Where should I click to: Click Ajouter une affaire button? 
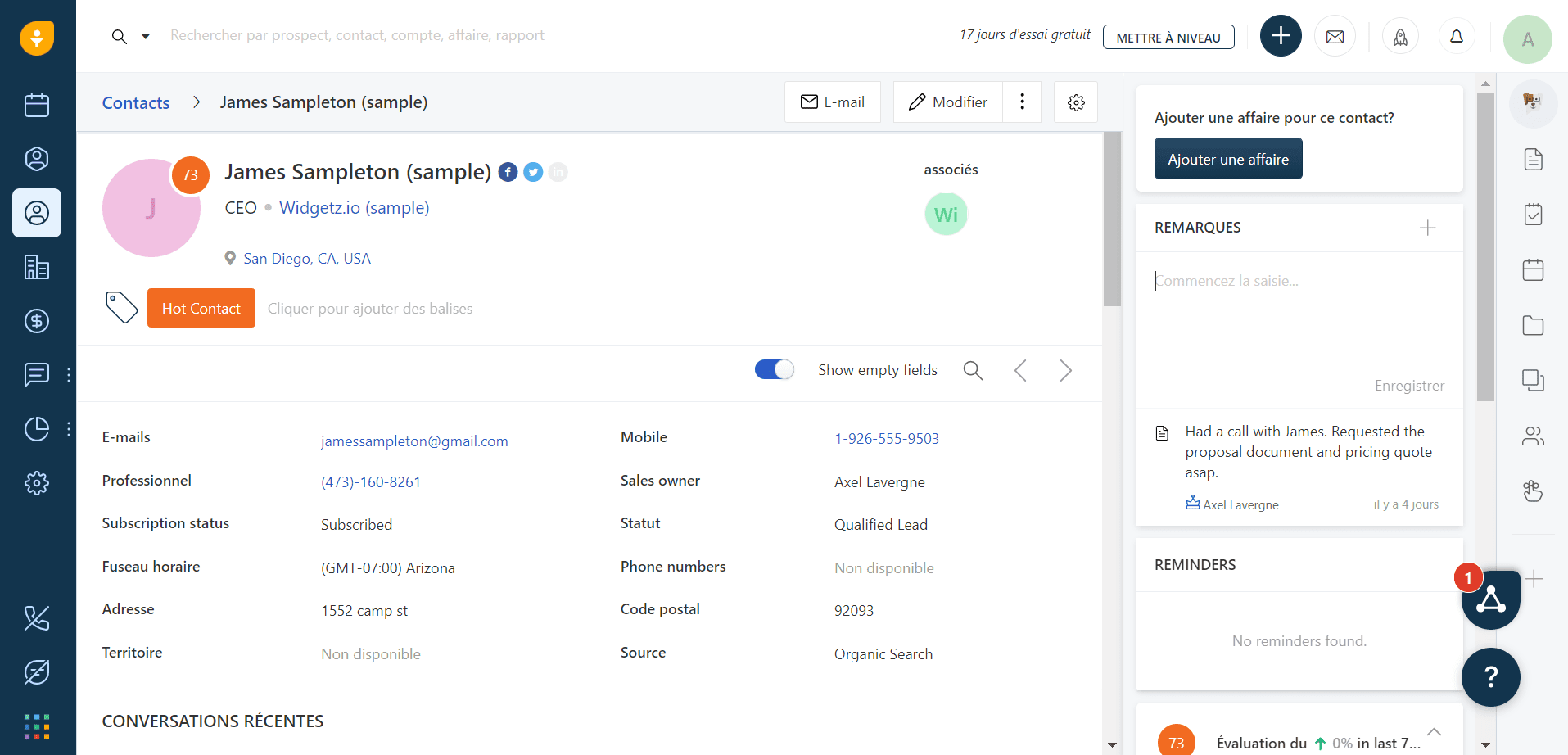click(x=1228, y=159)
